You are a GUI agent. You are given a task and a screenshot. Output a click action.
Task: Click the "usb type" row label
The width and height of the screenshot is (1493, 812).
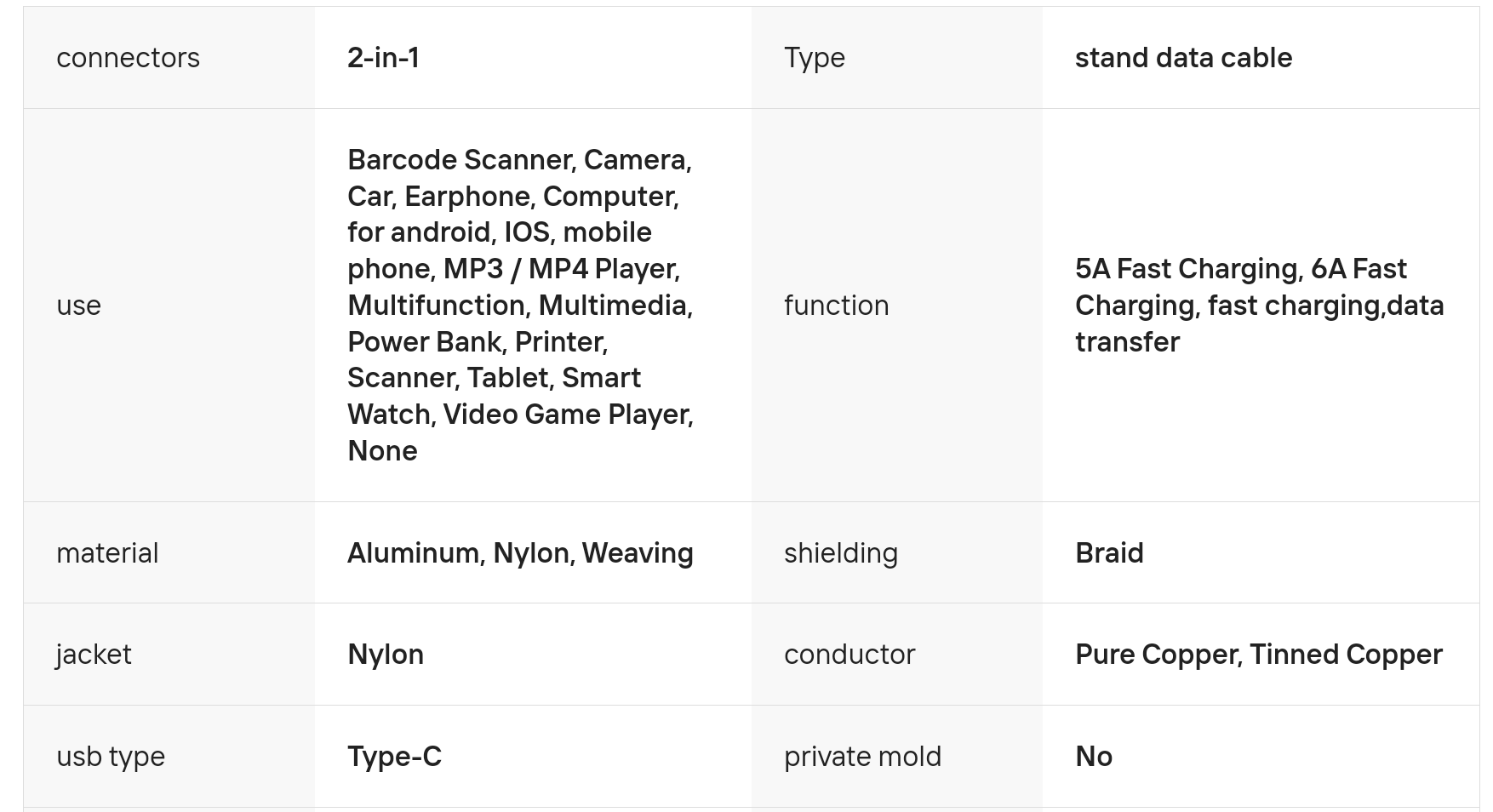coord(111,757)
